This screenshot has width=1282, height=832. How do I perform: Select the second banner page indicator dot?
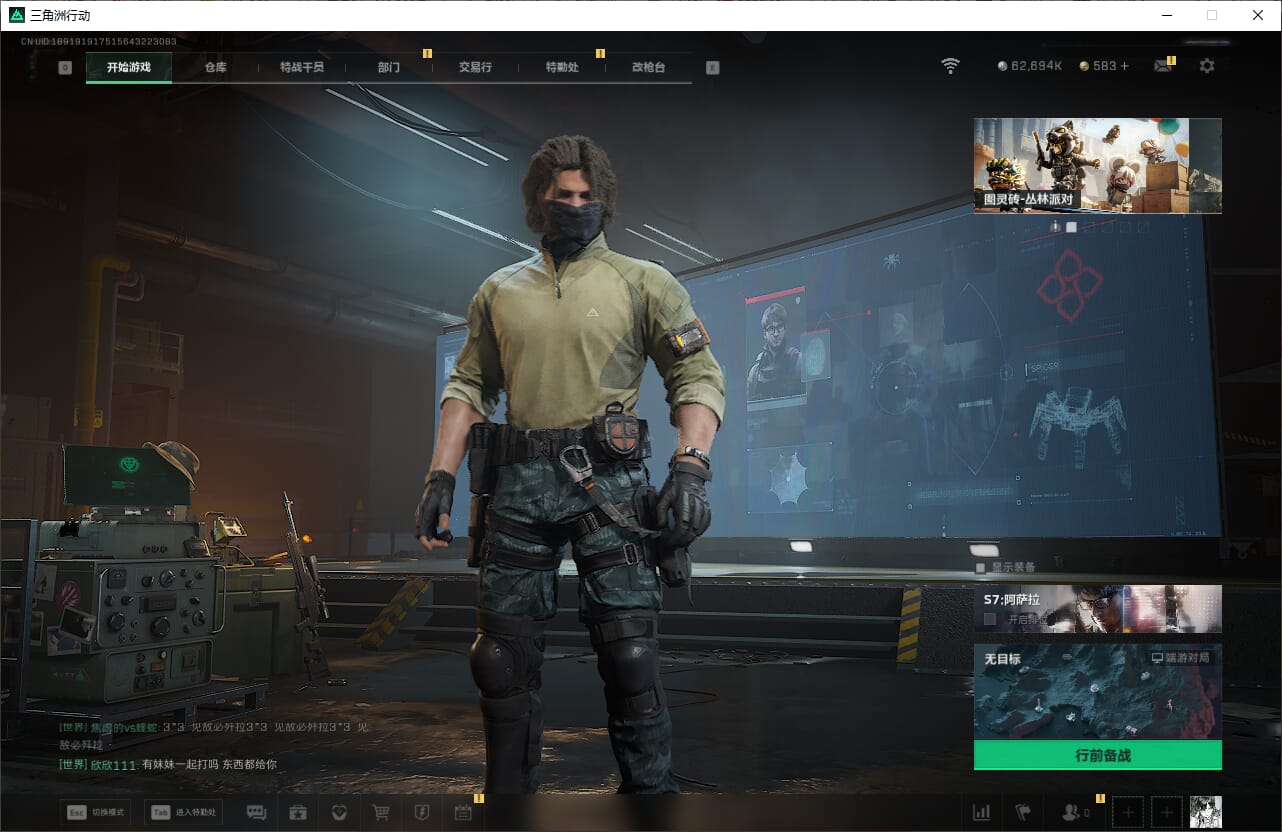click(x=1071, y=227)
